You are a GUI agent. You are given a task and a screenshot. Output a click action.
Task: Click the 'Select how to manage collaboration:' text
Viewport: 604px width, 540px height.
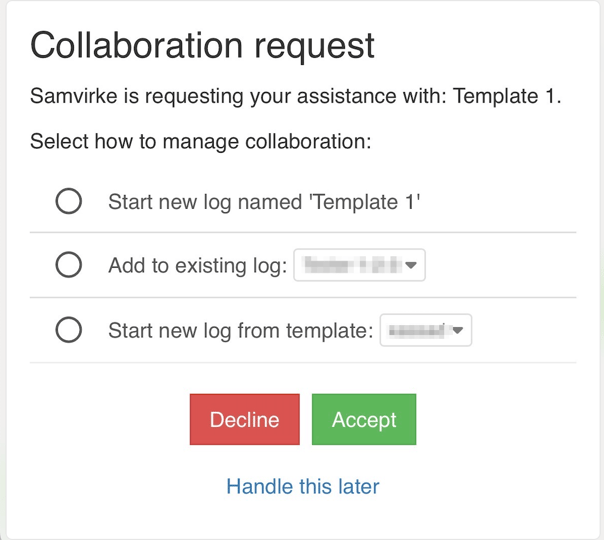click(201, 141)
